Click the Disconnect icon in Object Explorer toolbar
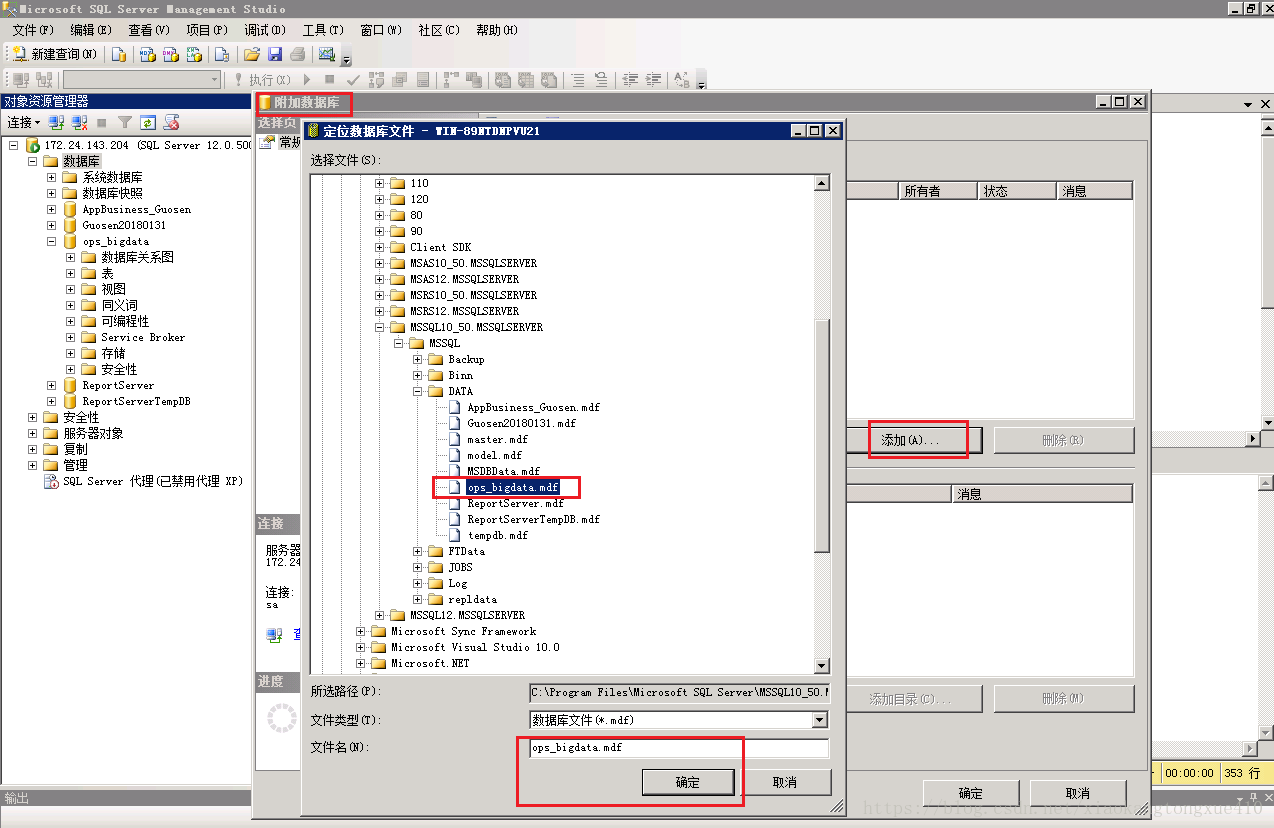The image size is (1274, 828). [x=79, y=122]
